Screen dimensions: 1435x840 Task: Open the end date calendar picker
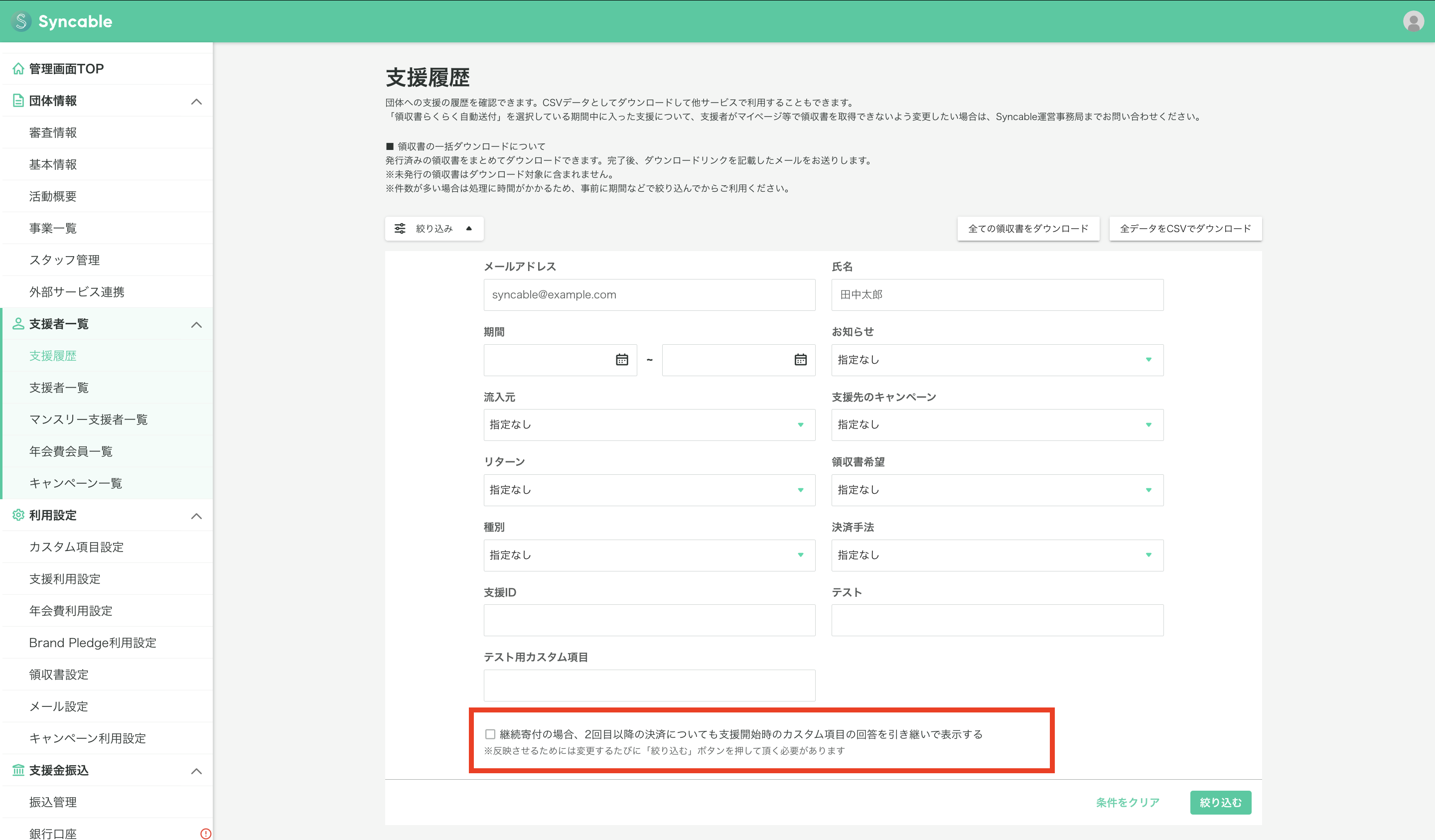click(800, 360)
